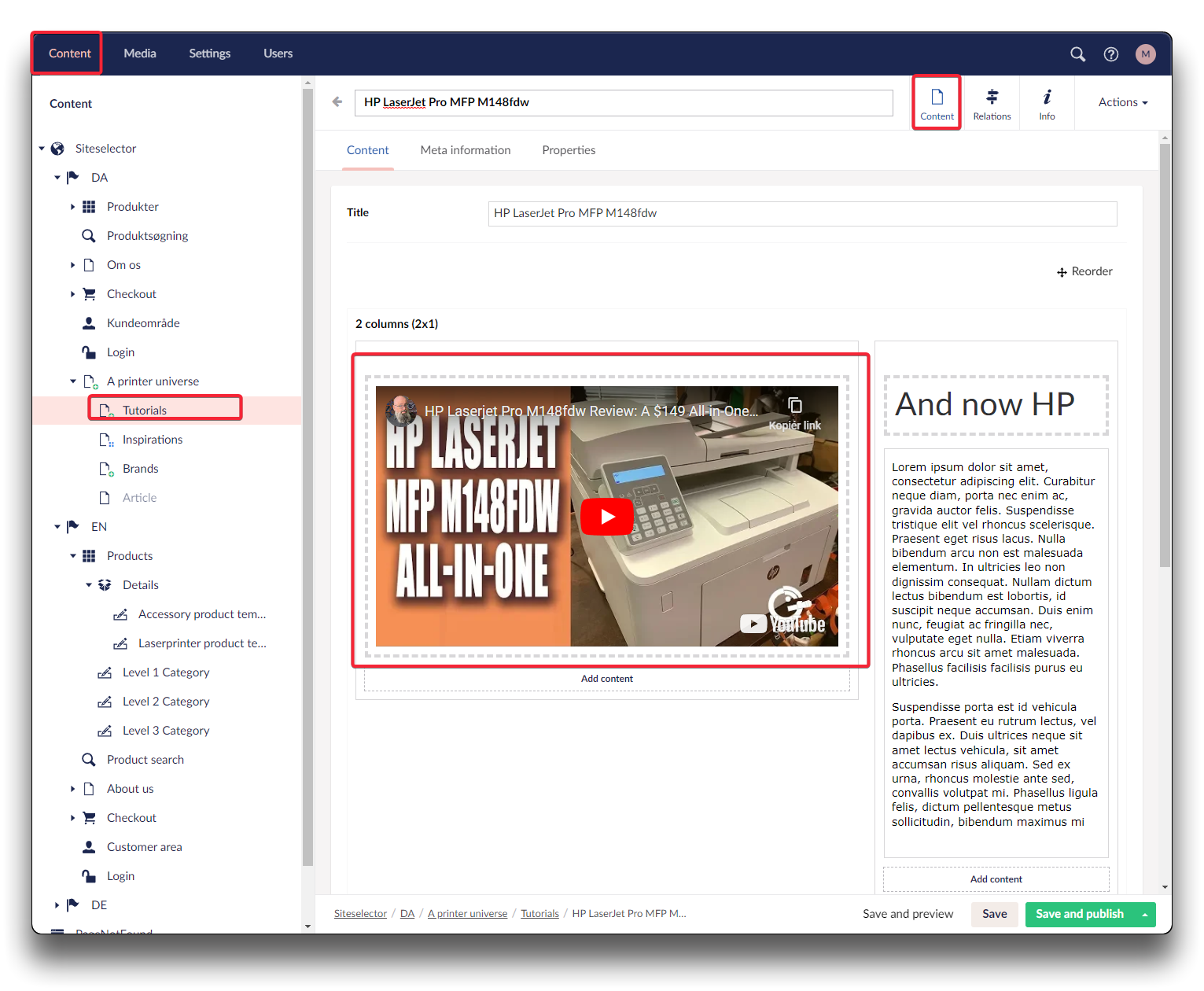Image resolution: width=1204 pixels, height=991 pixels.
Task: Click the back arrow beside page name
Action: coord(337,101)
